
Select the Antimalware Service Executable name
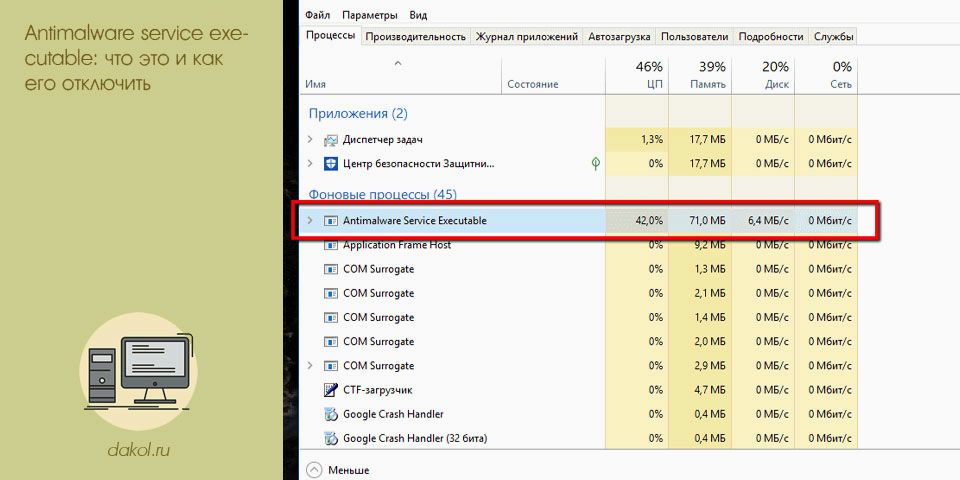tap(414, 220)
